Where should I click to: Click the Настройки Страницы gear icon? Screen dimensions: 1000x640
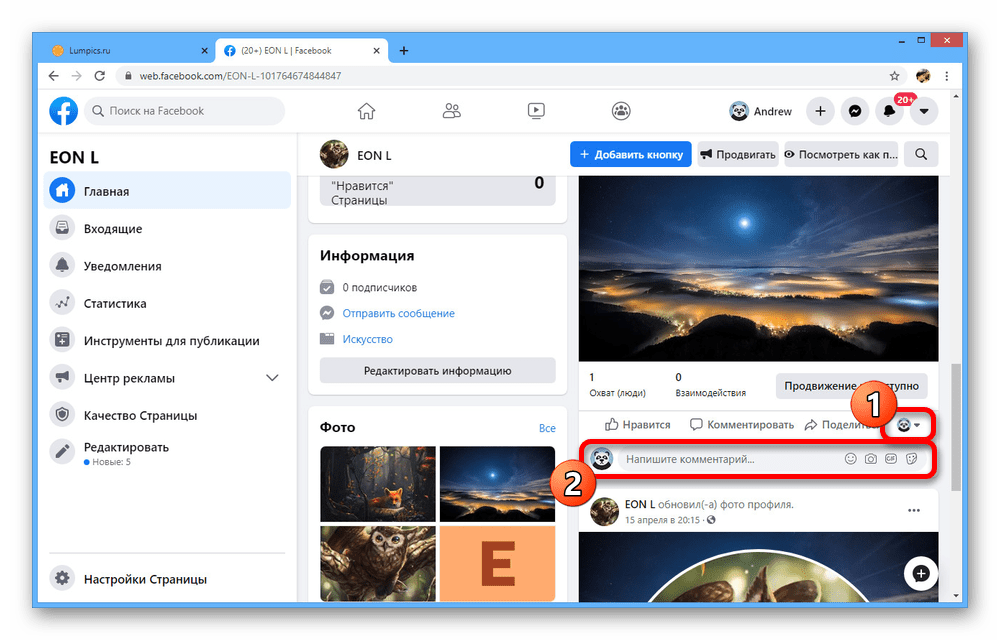[62, 579]
